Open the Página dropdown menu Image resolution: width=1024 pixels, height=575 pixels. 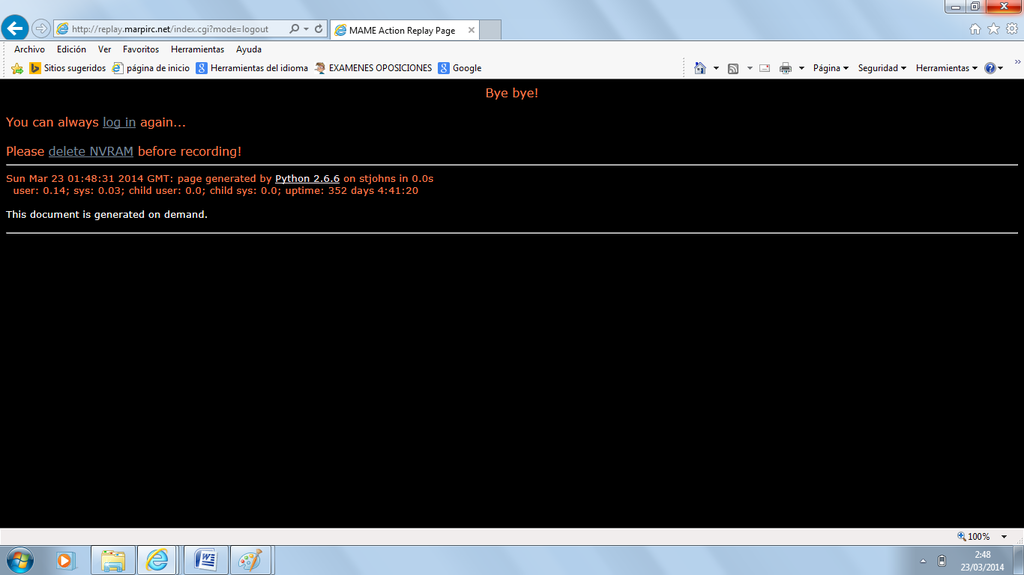(x=831, y=68)
